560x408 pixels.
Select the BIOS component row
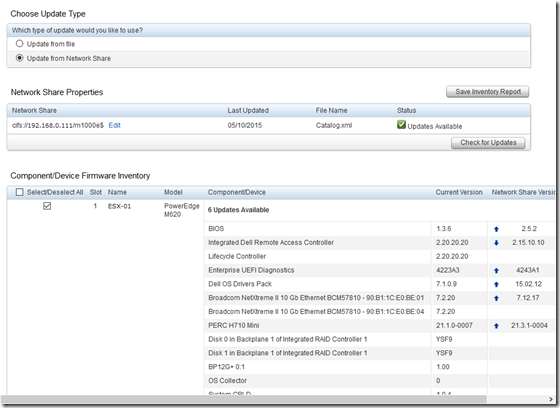379,229
